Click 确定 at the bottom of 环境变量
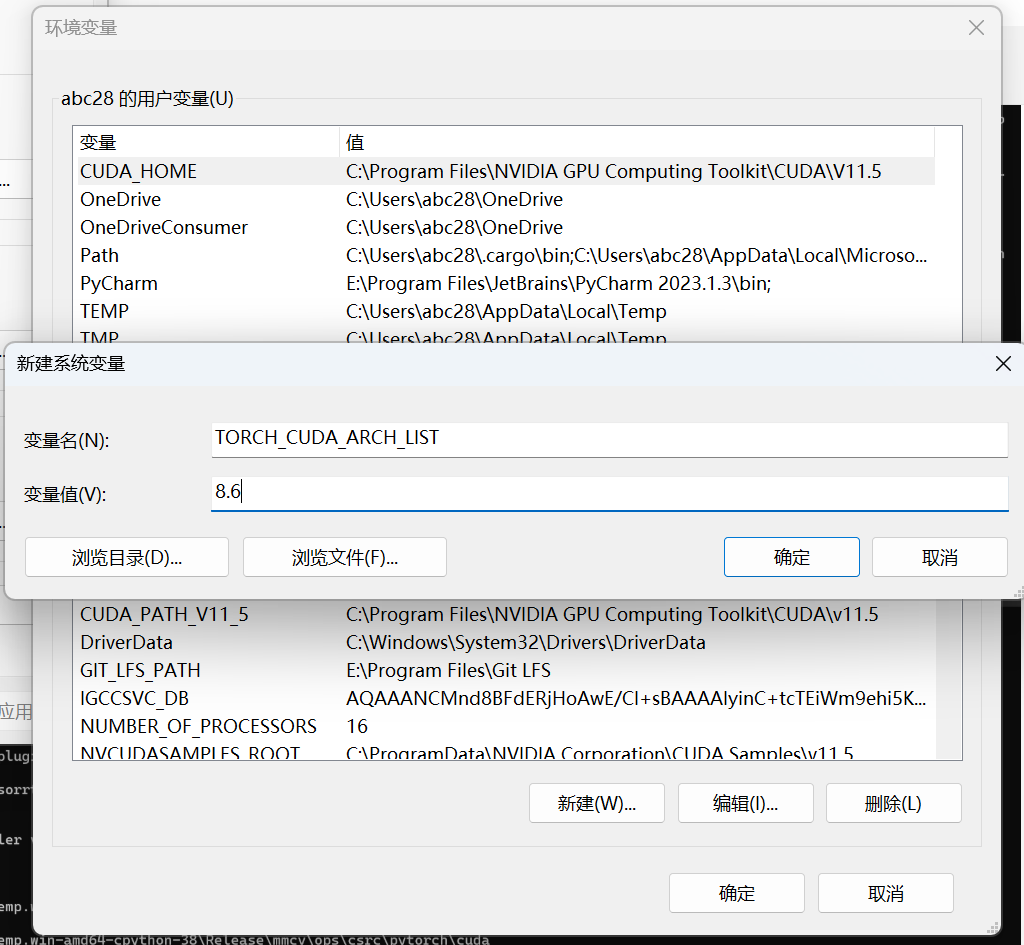 [x=737, y=893]
